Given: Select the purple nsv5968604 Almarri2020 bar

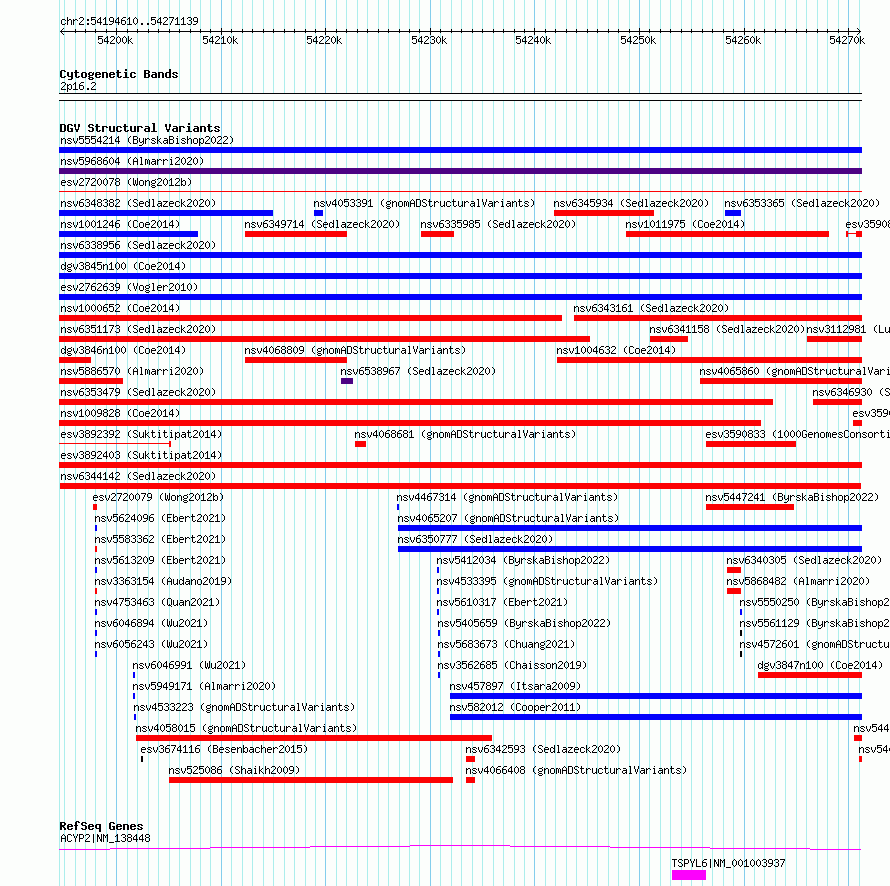Looking at the screenshot, I should (460, 171).
